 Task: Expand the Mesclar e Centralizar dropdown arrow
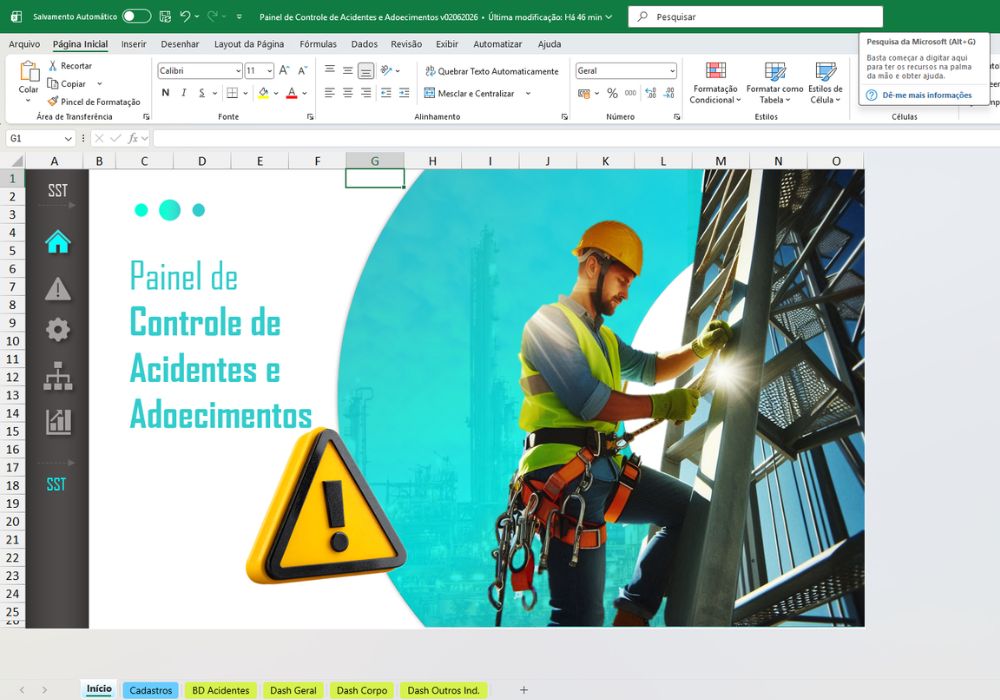pos(528,93)
